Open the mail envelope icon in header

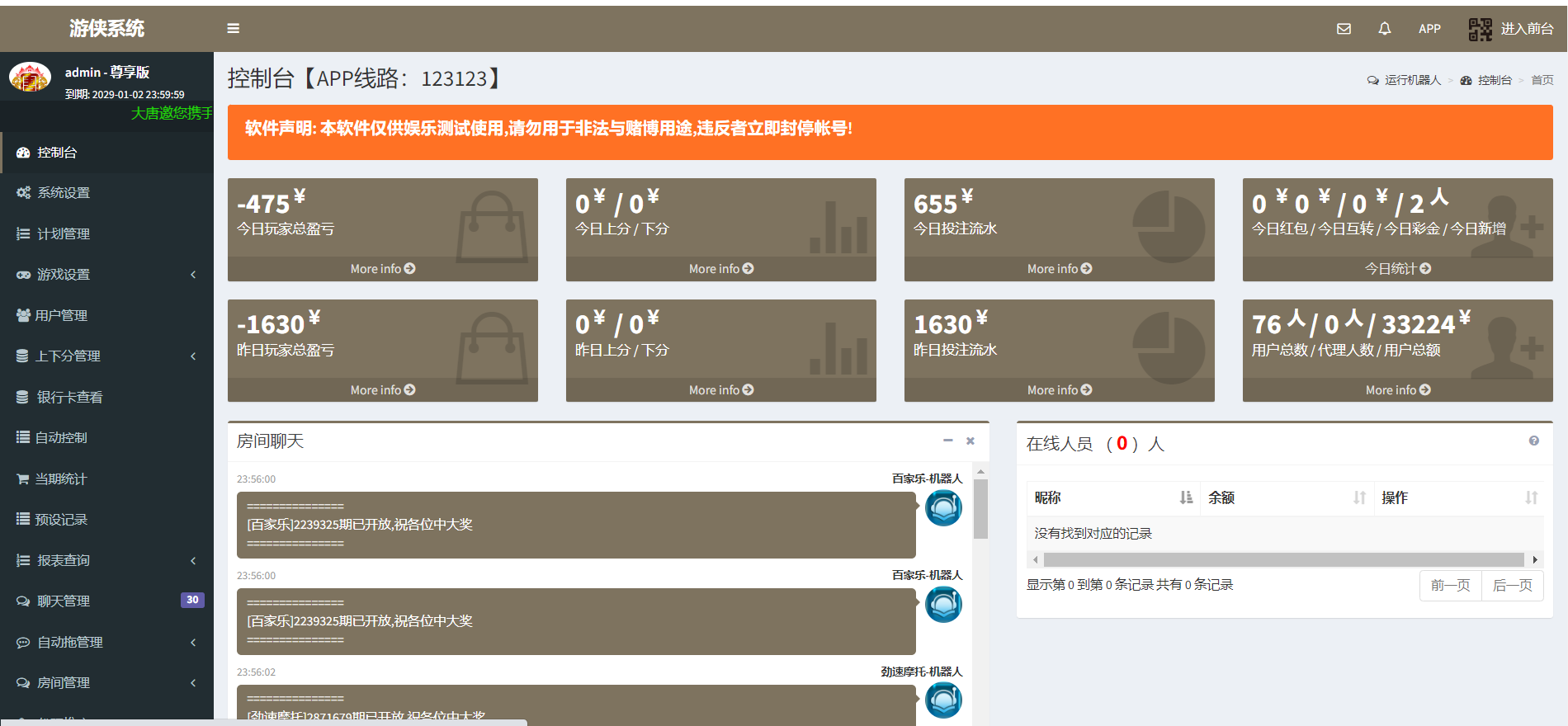1344,29
